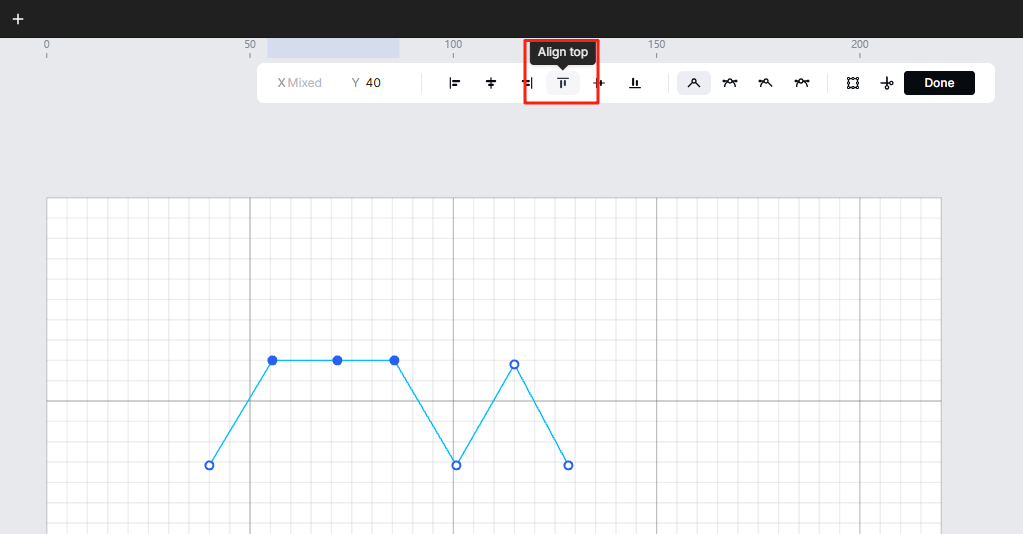
Task: Select the middle filled anchor point
Action: tap(337, 360)
